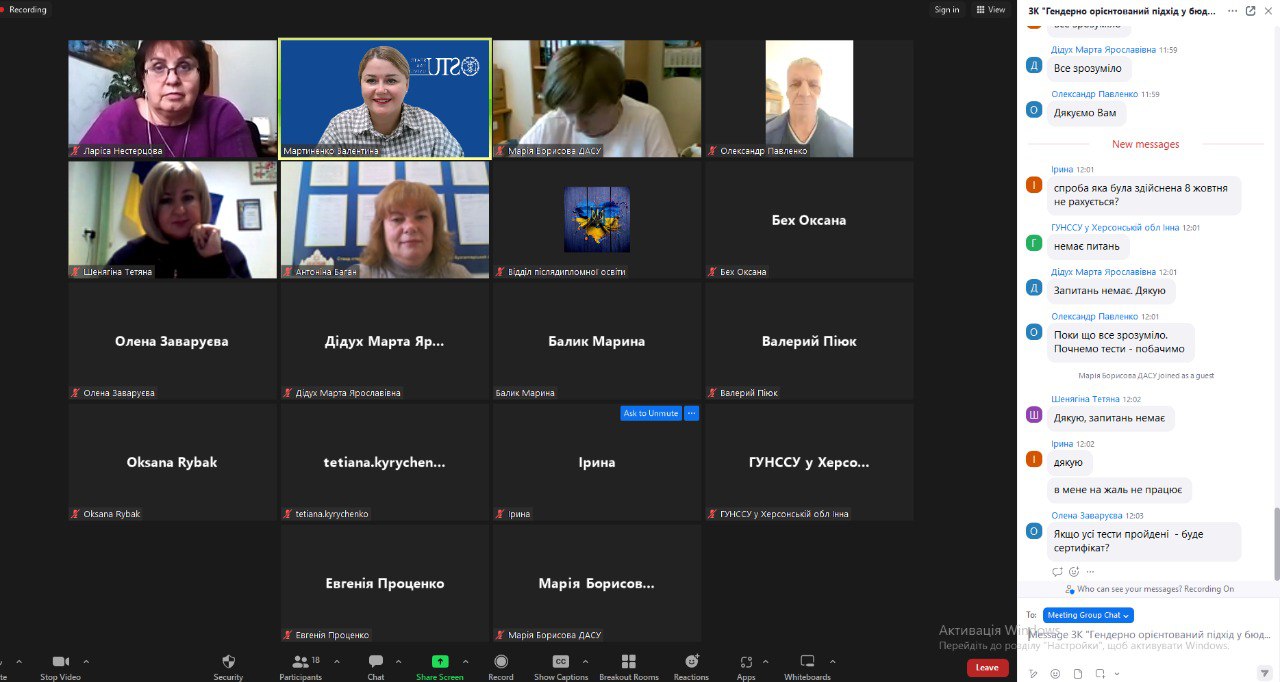Open Whiteboards from the toolbar
Screen dimensions: 1280x682
click(x=807, y=662)
